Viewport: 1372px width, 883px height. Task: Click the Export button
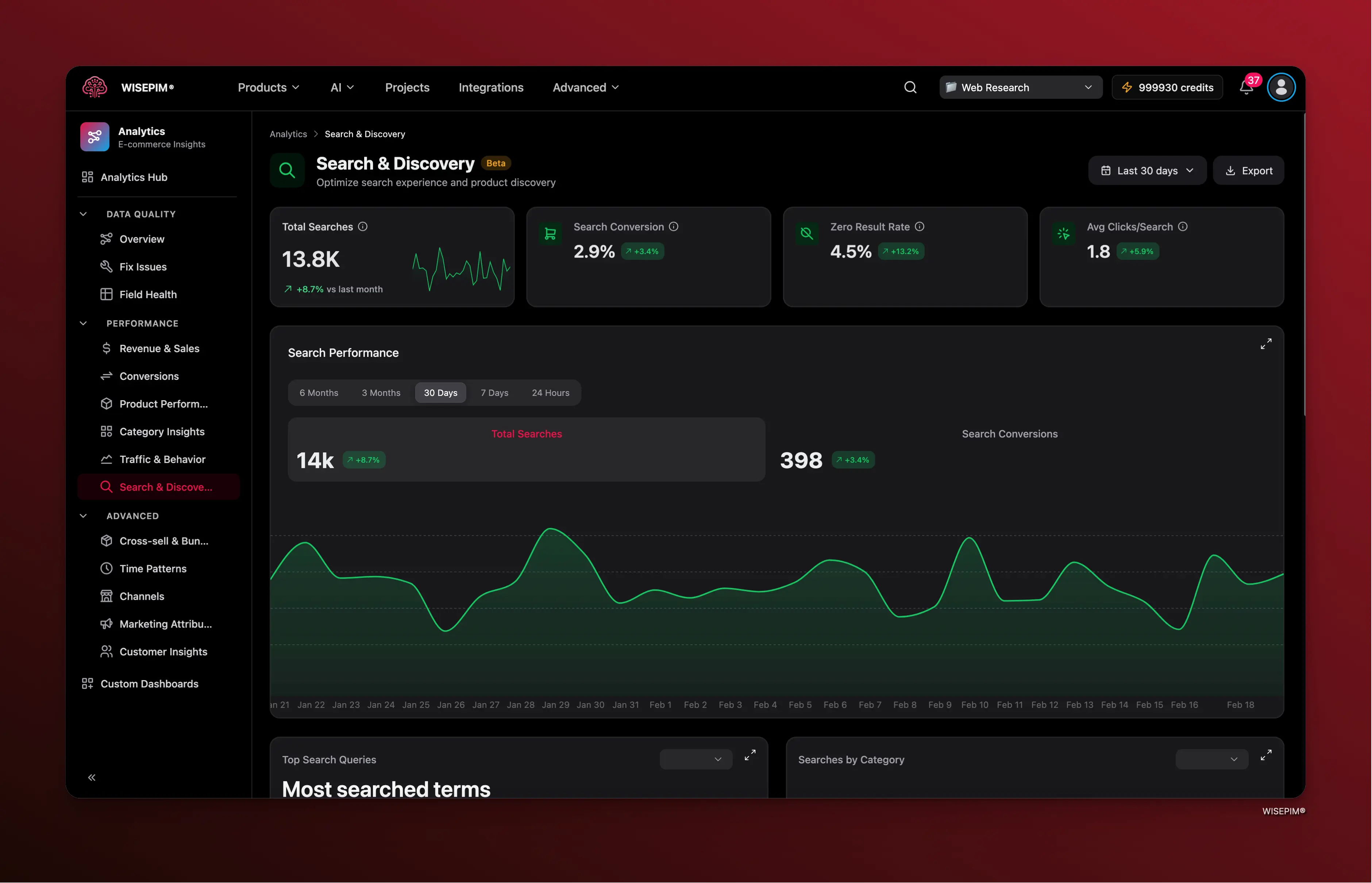pos(1249,170)
